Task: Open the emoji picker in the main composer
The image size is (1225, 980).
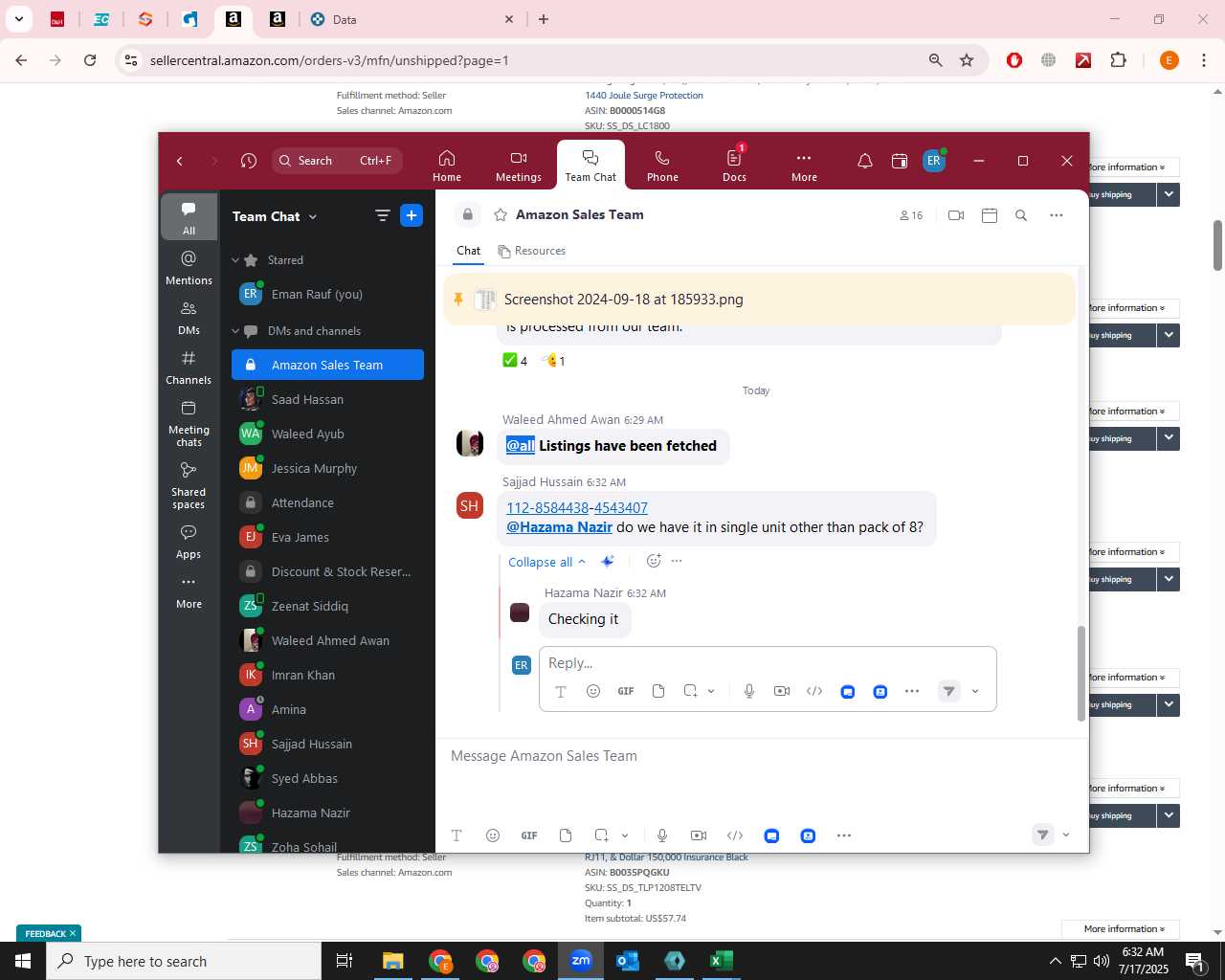Action: coord(493,835)
